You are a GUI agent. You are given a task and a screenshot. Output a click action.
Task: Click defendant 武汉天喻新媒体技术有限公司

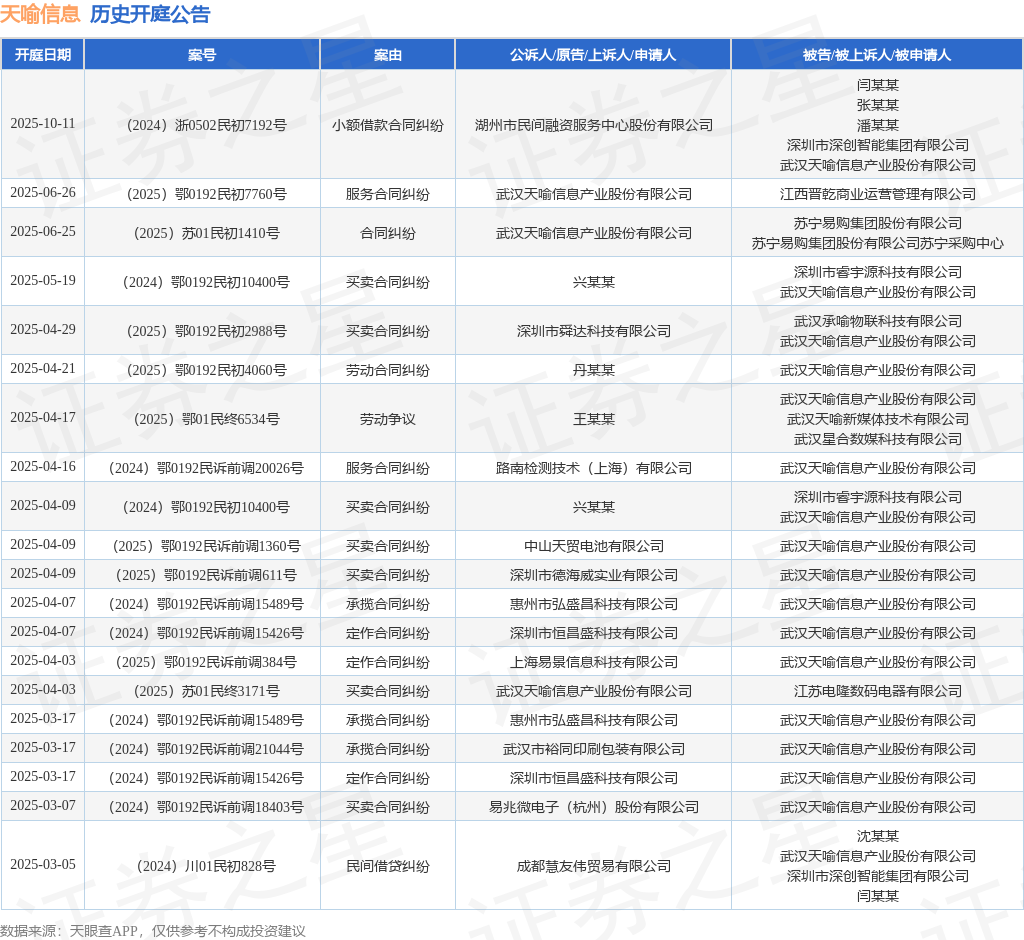point(878,419)
